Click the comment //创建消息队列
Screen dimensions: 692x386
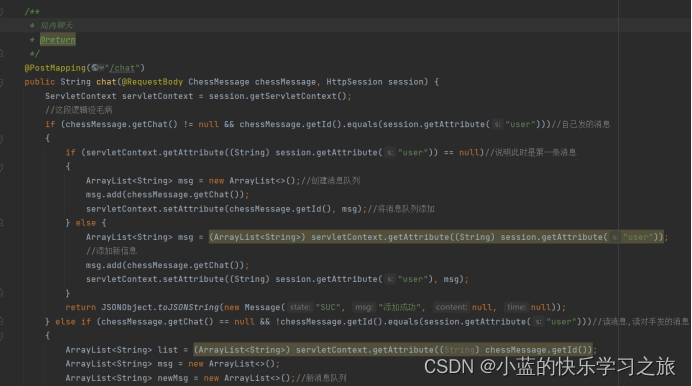point(330,181)
